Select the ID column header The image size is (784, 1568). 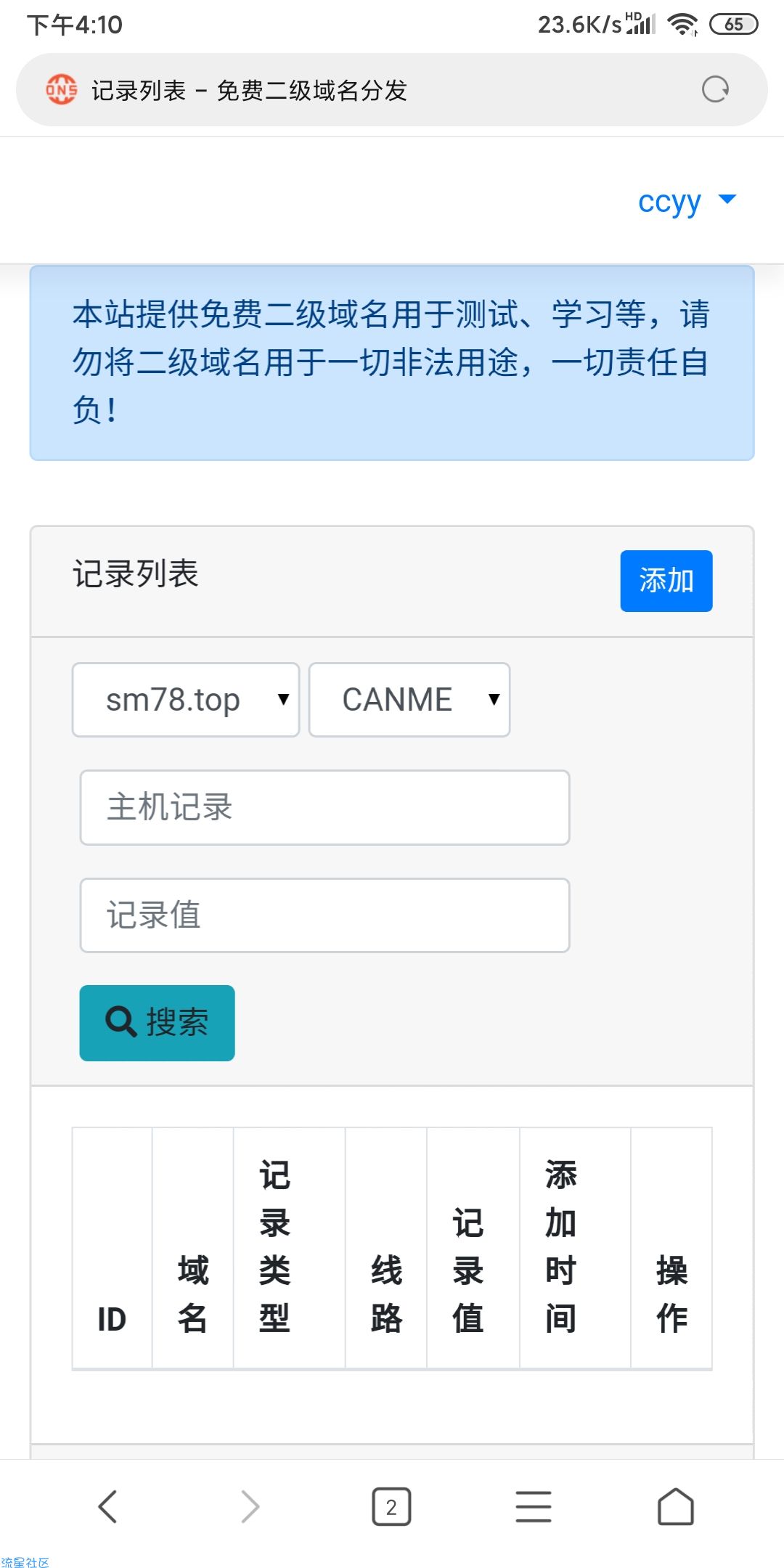click(112, 1319)
